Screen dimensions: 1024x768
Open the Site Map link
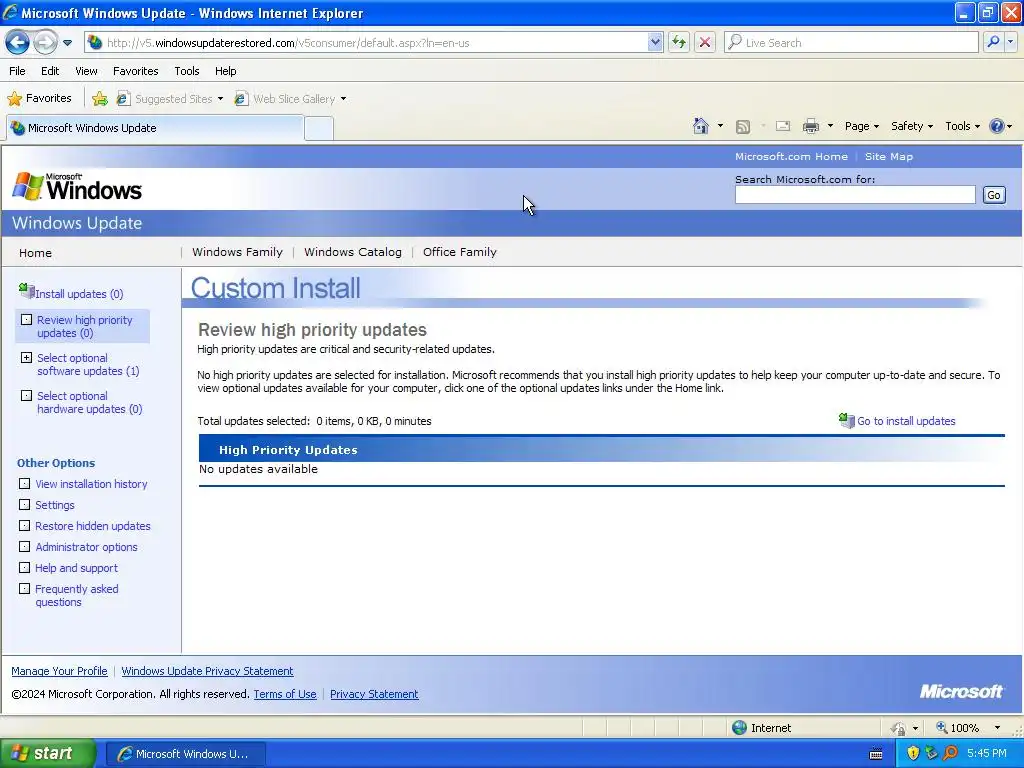click(x=889, y=157)
